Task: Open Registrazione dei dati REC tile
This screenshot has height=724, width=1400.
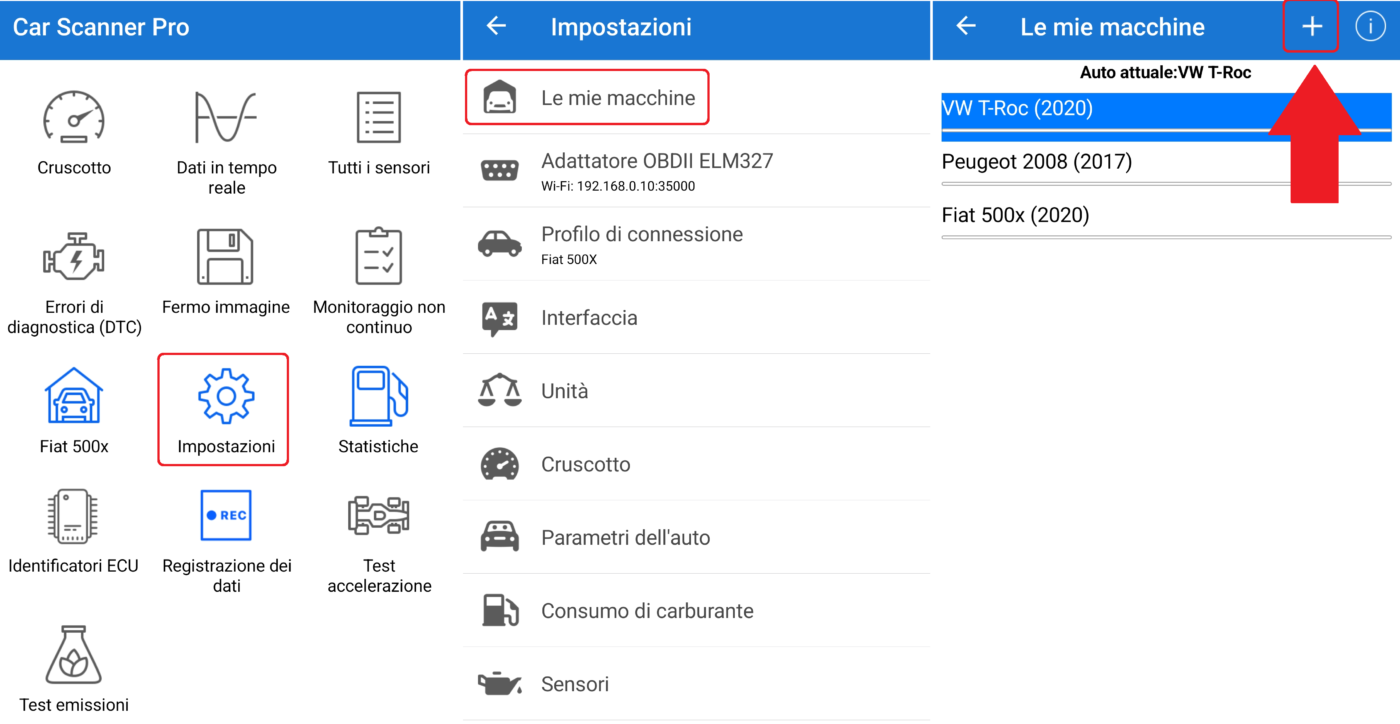Action: click(x=226, y=540)
